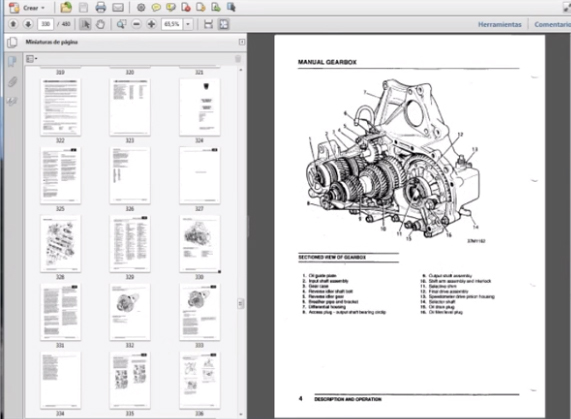571x419 pixels.
Task: Select page 333 thumbnail
Action: 200,312
